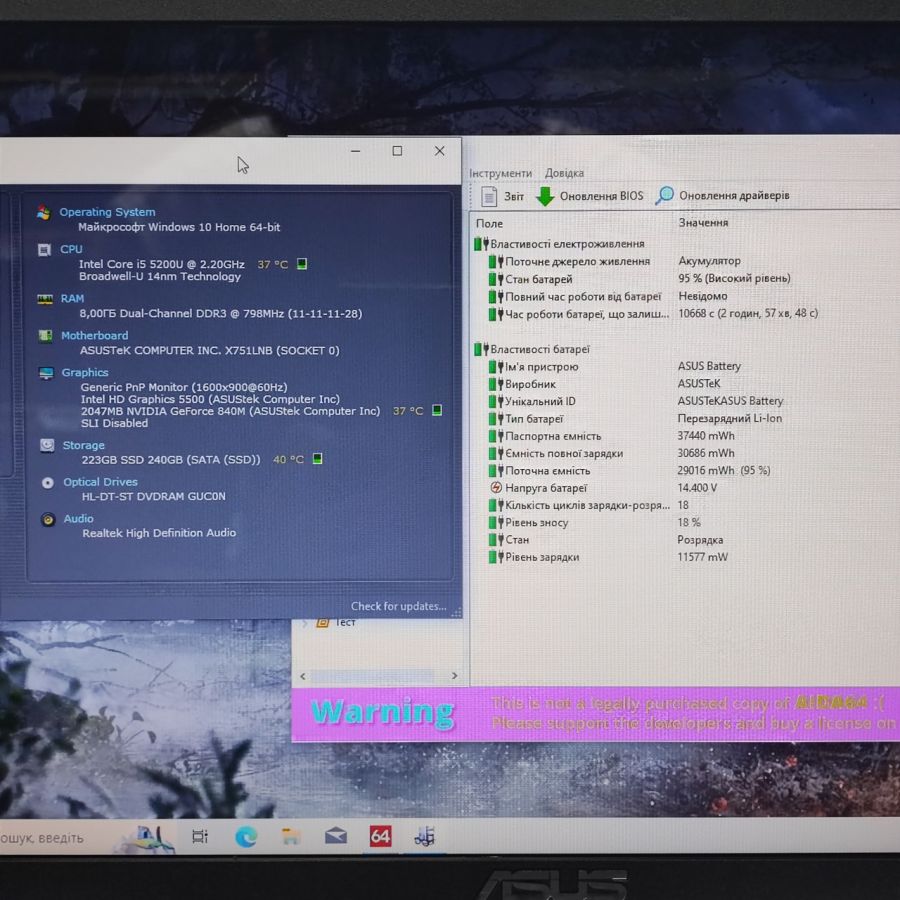This screenshot has height=900, width=900.
Task: Open the CPU section link
Action: (x=71, y=249)
